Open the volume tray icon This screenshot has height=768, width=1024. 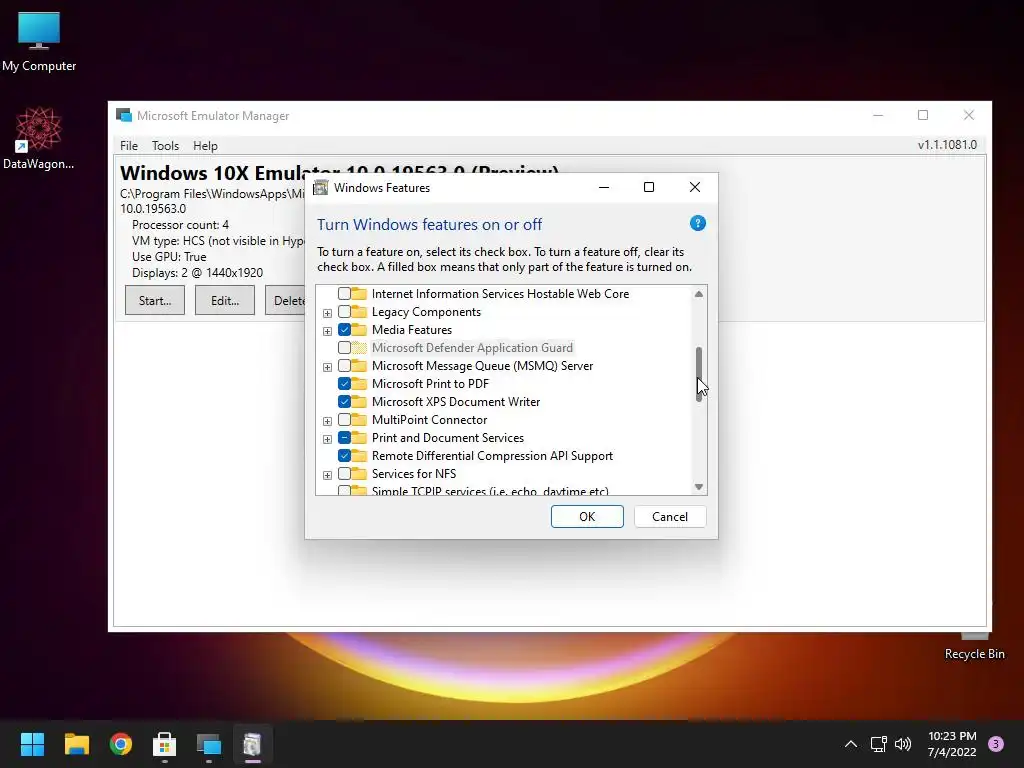(903, 744)
